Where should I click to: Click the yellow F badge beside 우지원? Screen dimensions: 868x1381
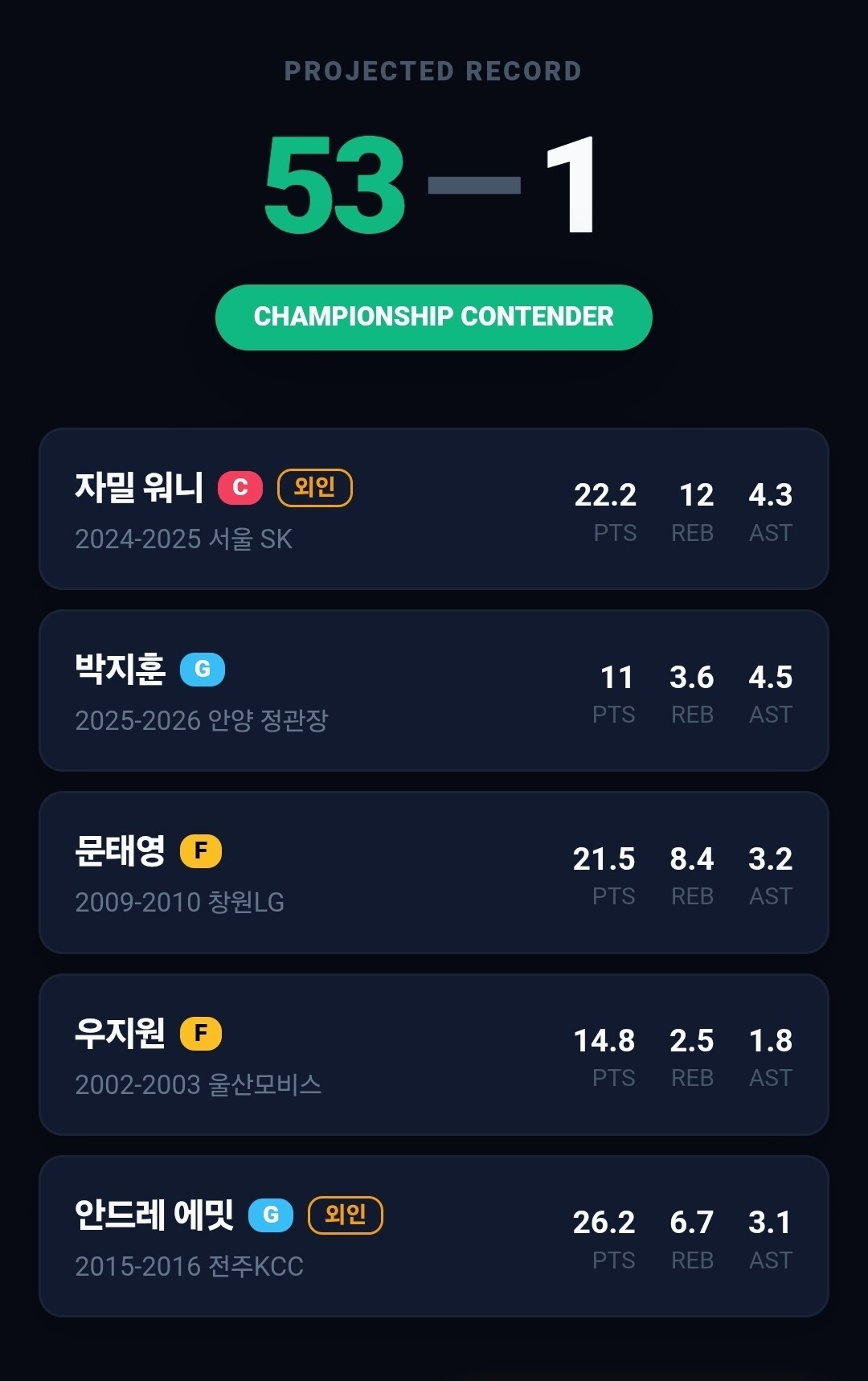click(201, 1033)
